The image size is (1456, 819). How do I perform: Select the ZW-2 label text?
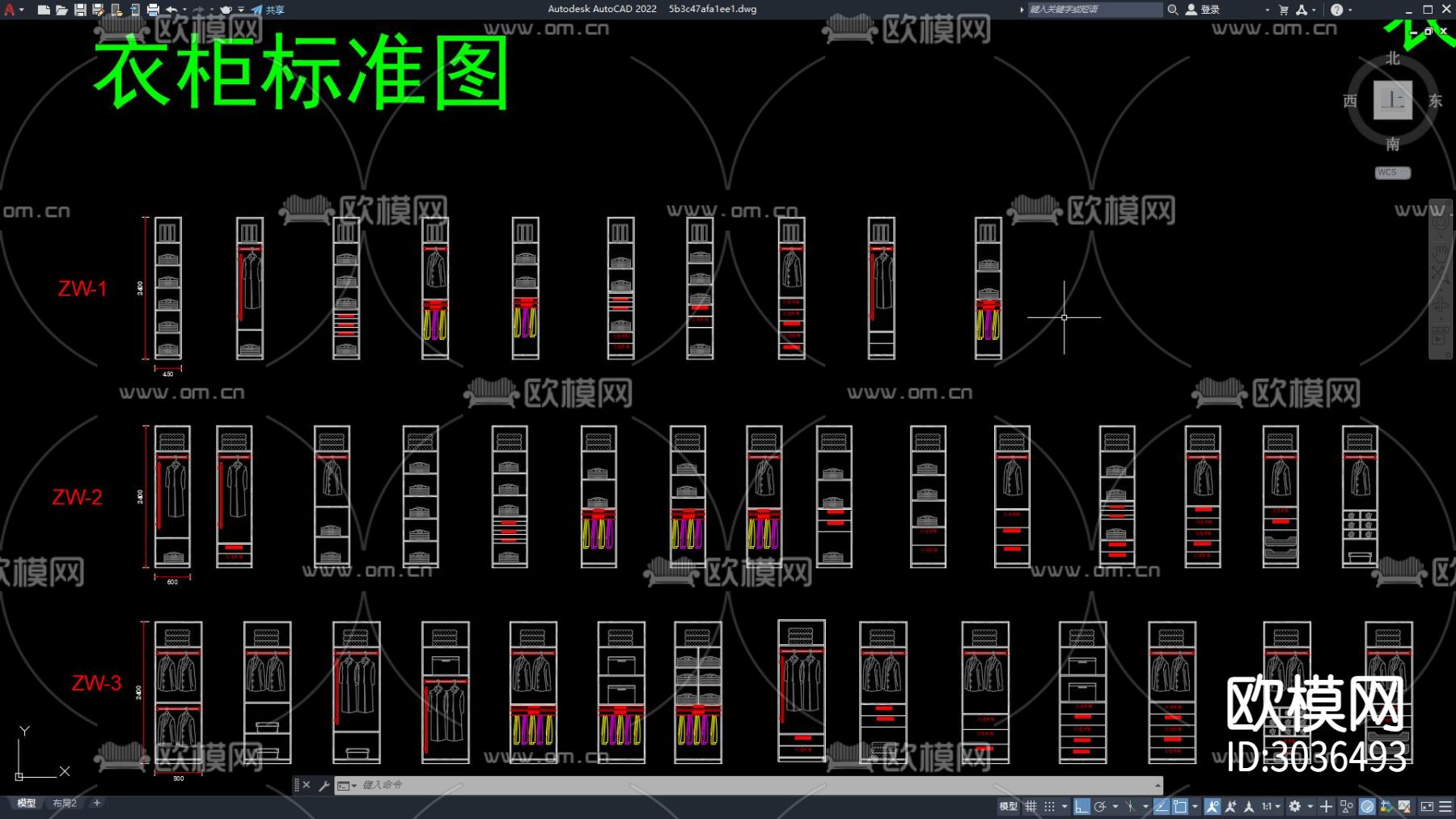click(x=77, y=497)
